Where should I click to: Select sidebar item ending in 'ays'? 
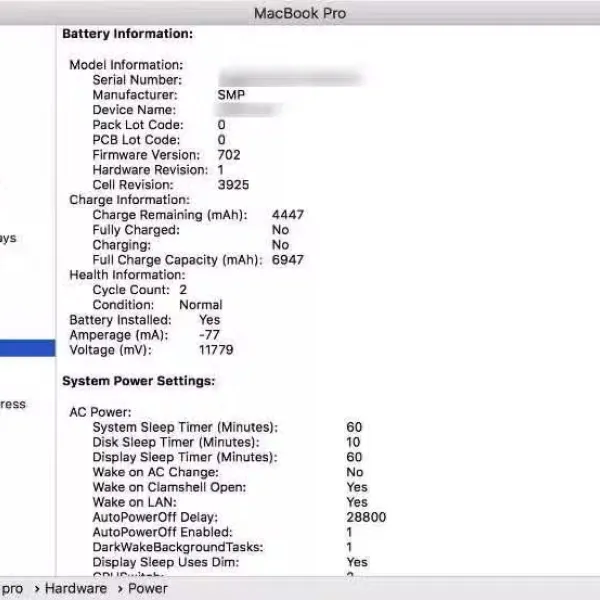click(x=8, y=238)
